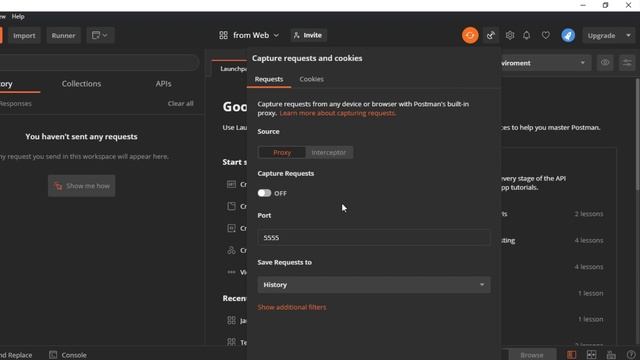Expand the Upgrade dropdown arrow
The image size is (640, 360).
point(628,36)
